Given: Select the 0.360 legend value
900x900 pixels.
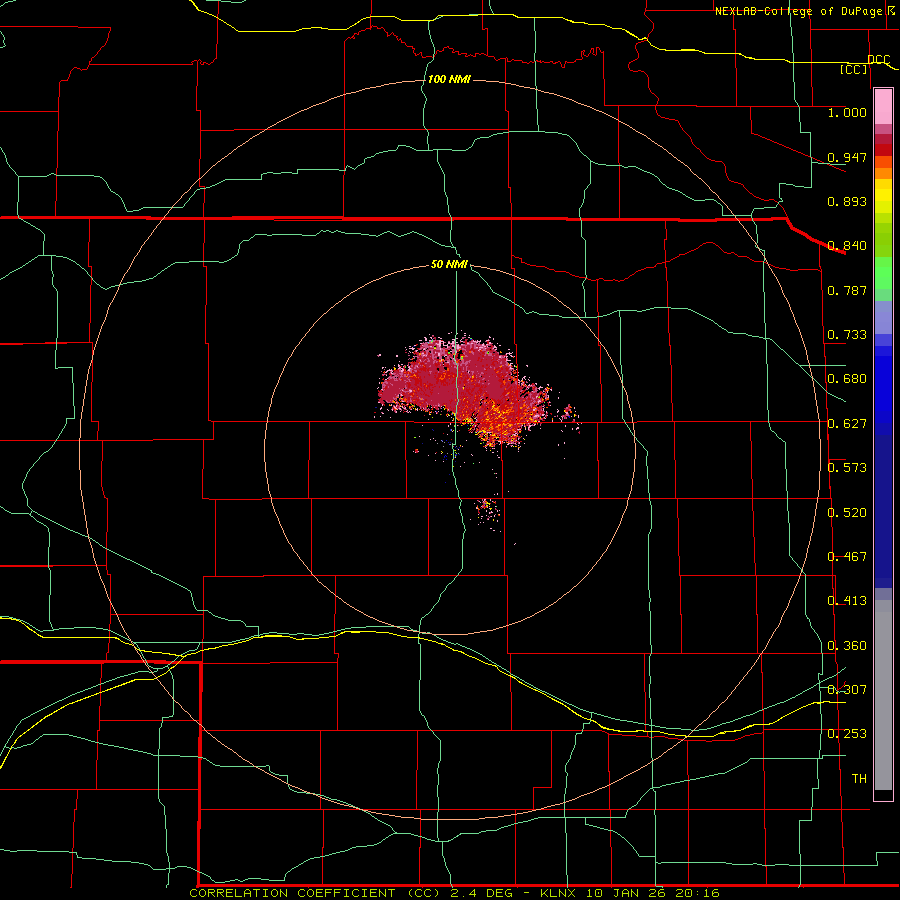Looking at the screenshot, I should point(847,646).
